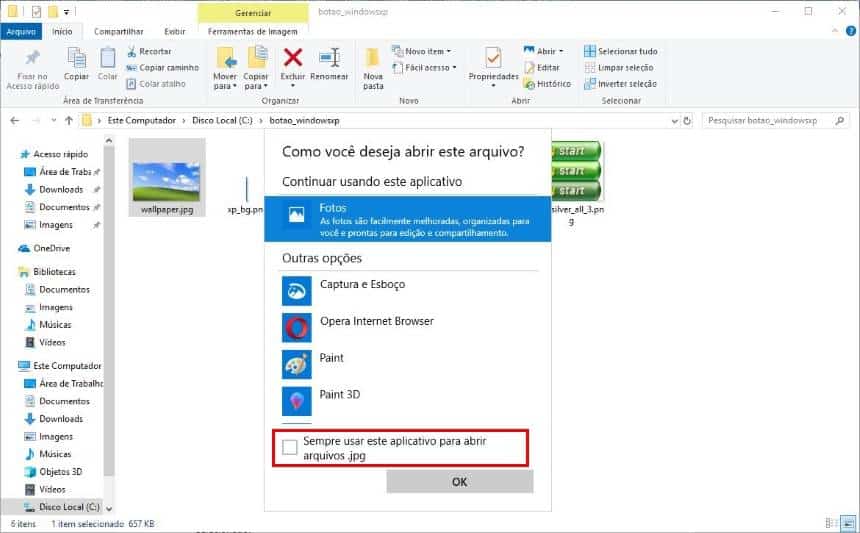Expand Fácil acesso dropdown

coord(425,67)
